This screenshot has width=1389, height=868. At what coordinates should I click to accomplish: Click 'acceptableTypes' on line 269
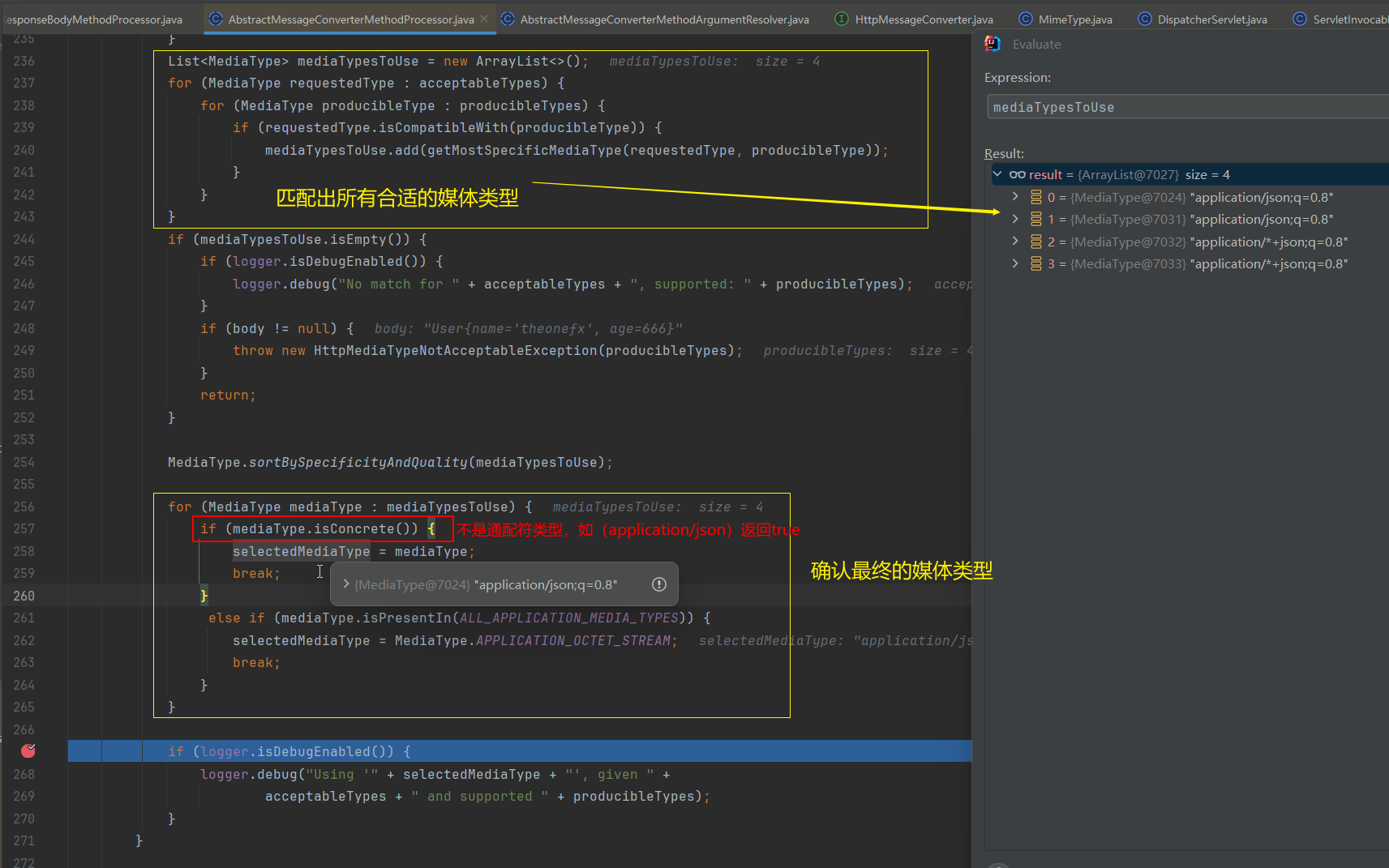pos(326,796)
